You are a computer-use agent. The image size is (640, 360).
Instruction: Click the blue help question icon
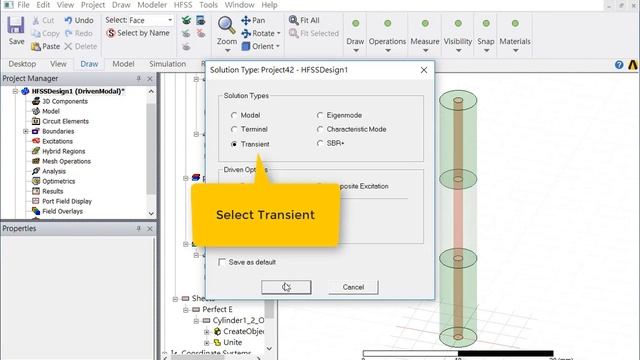(619, 64)
